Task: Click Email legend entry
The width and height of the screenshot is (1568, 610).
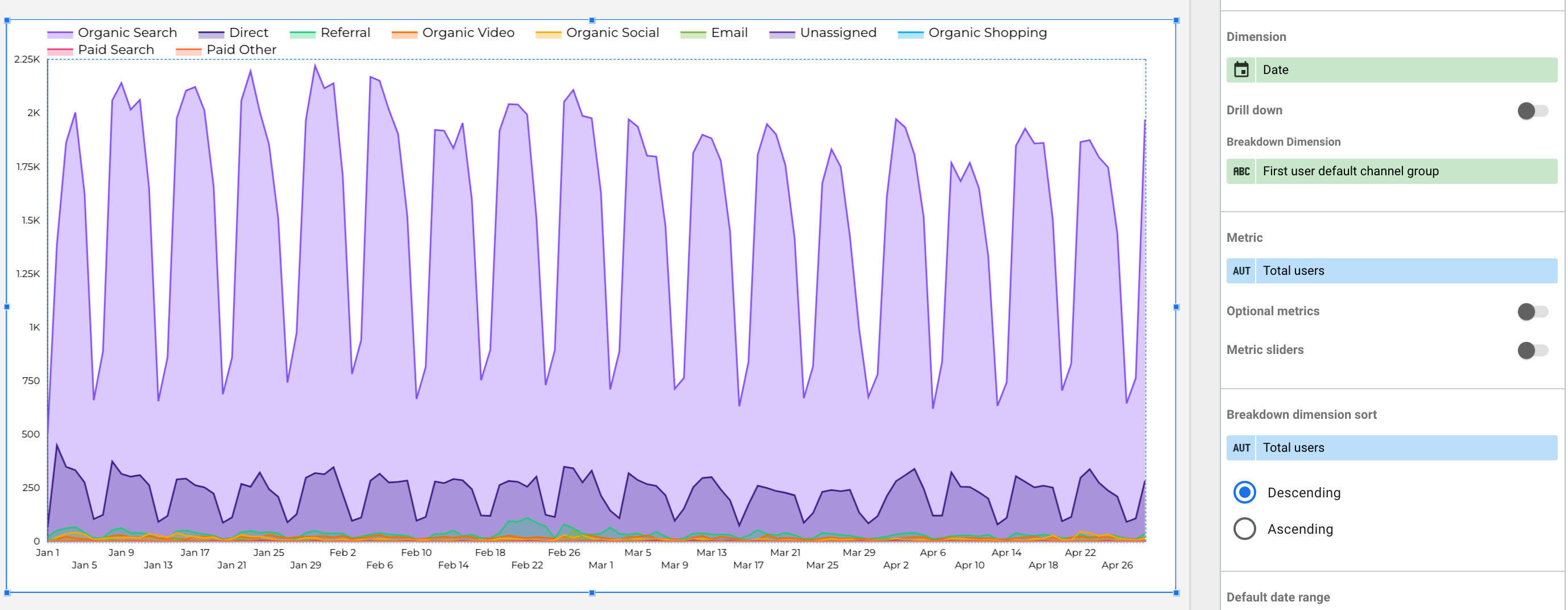Action: tap(714, 33)
